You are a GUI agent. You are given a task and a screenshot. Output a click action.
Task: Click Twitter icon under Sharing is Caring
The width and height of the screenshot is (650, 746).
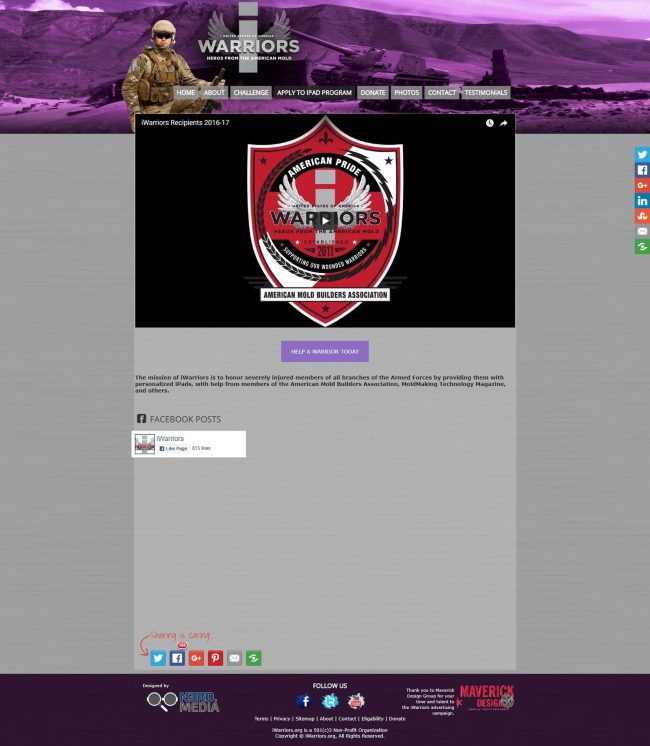coord(158,658)
